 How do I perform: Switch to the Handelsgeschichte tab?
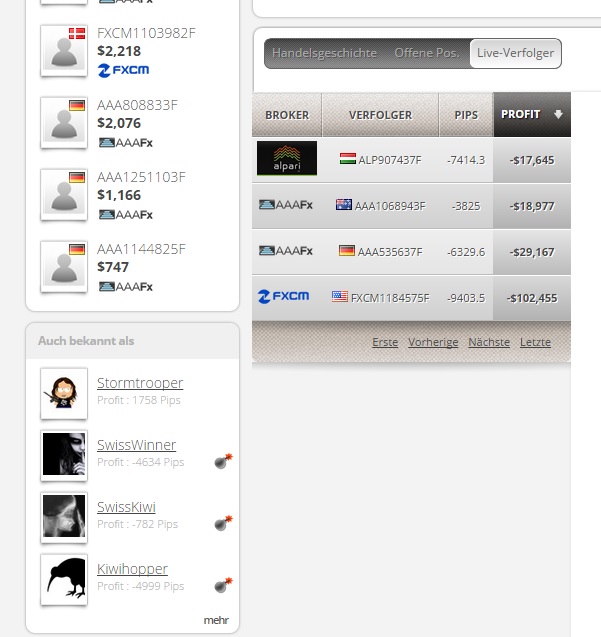pyautogui.click(x=324, y=53)
